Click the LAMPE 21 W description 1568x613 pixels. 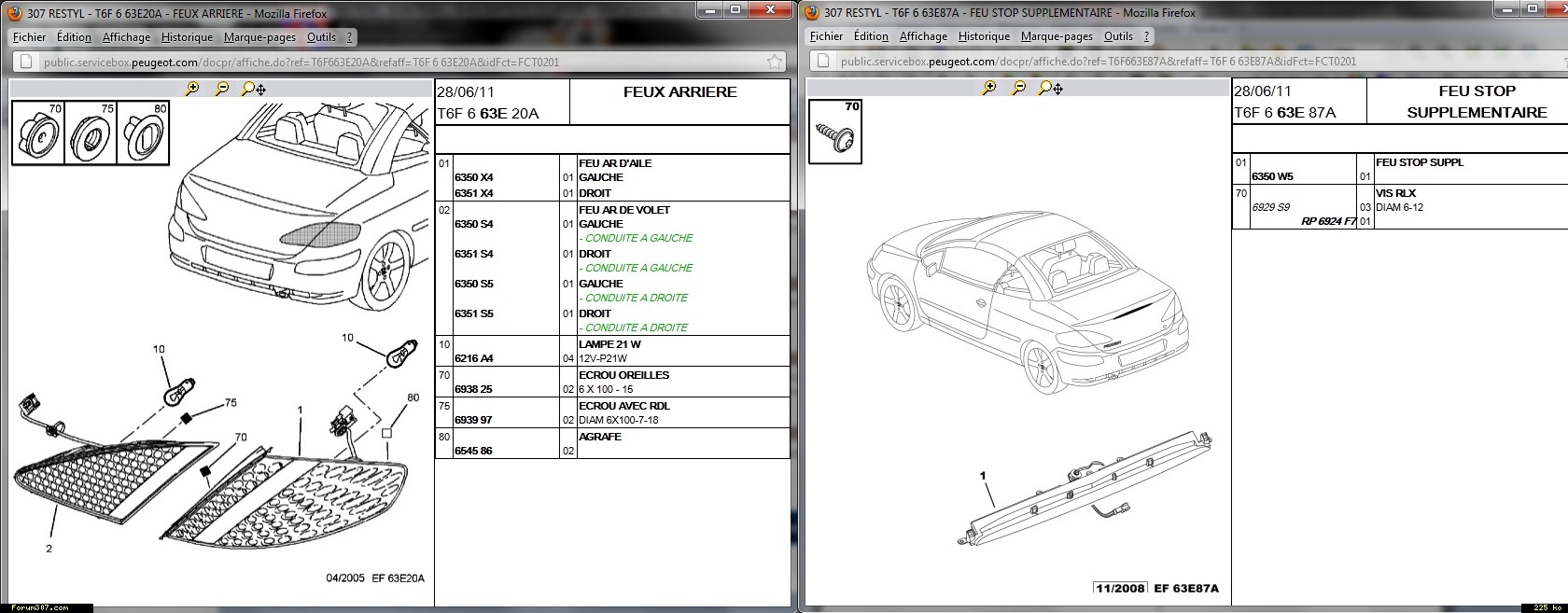click(x=609, y=344)
